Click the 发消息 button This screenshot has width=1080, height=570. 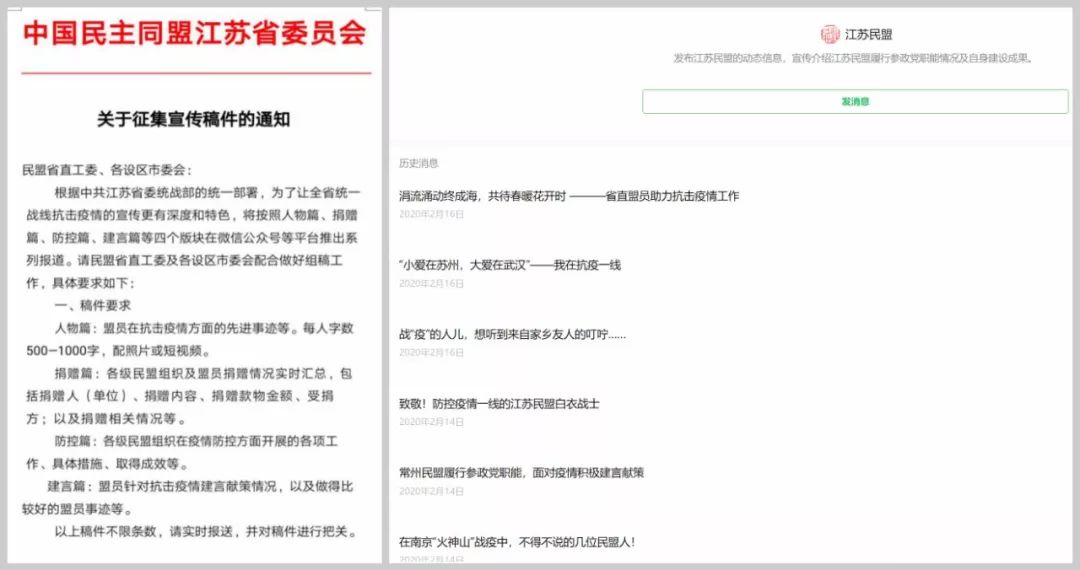coord(855,102)
